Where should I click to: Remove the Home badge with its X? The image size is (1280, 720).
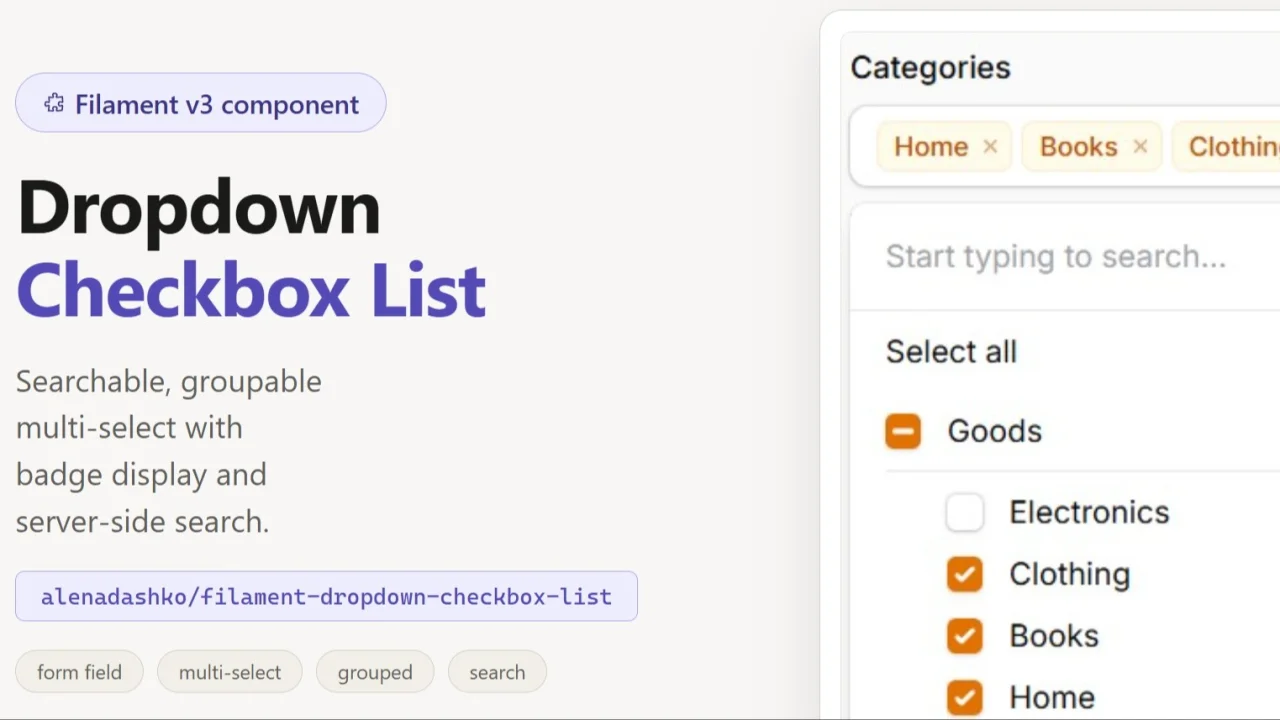point(990,147)
